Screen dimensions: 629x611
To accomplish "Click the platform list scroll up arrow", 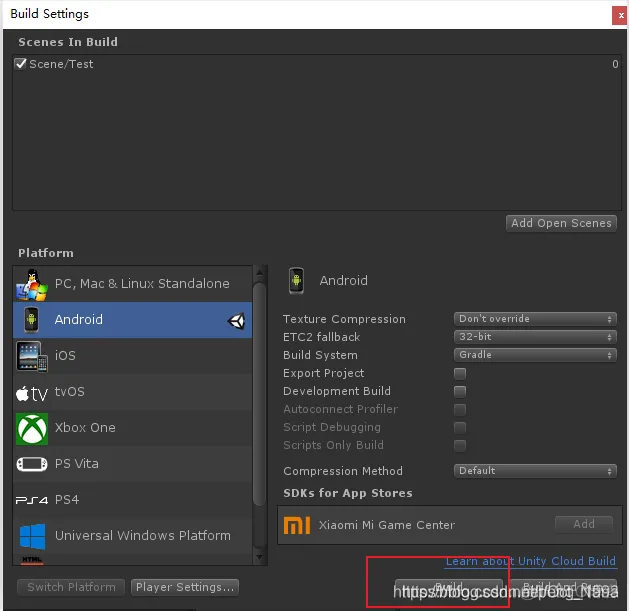I will (x=260, y=273).
